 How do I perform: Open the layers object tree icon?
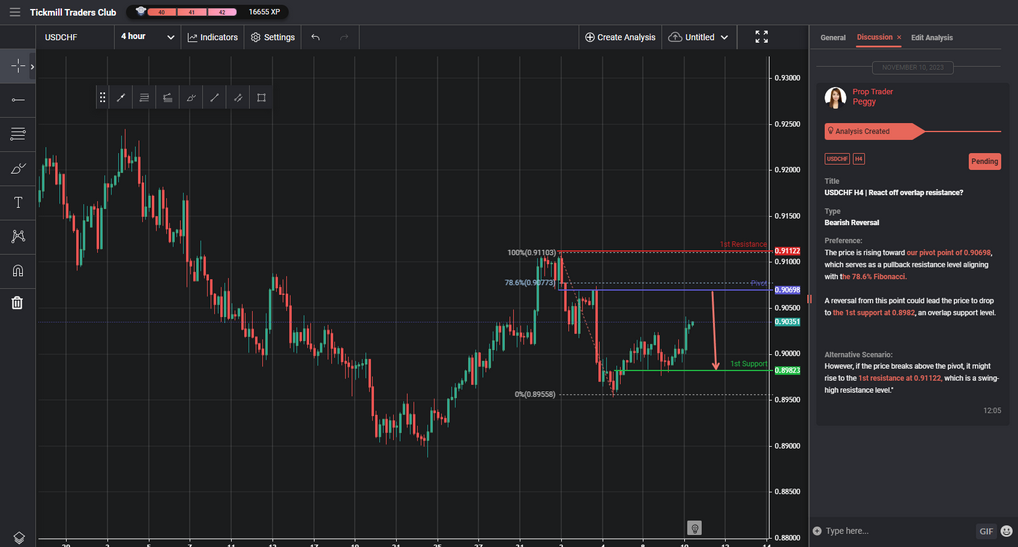18,537
